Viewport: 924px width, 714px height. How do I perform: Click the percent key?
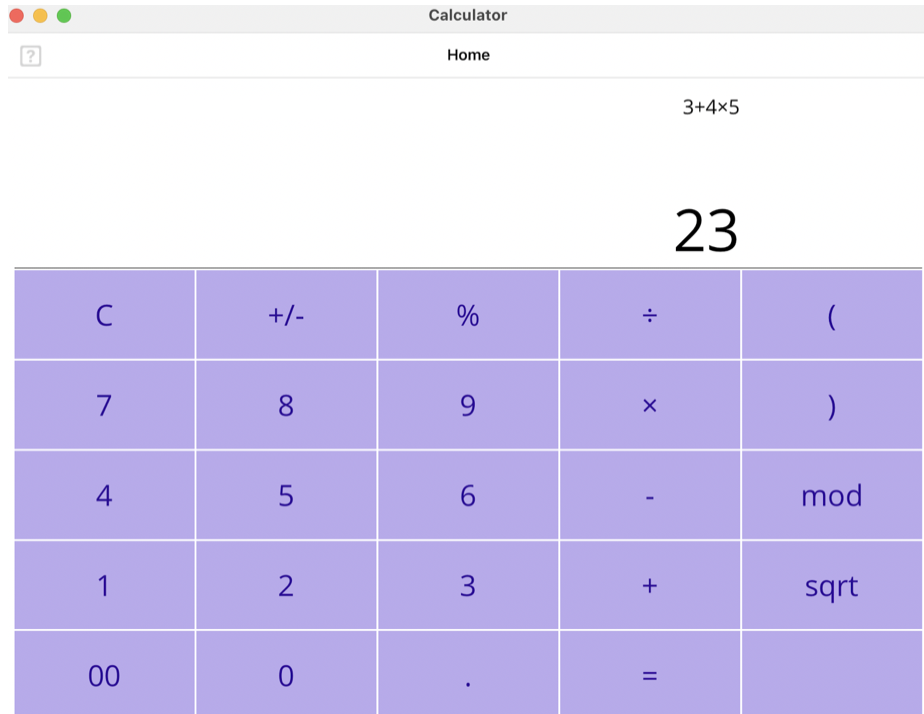coord(467,314)
